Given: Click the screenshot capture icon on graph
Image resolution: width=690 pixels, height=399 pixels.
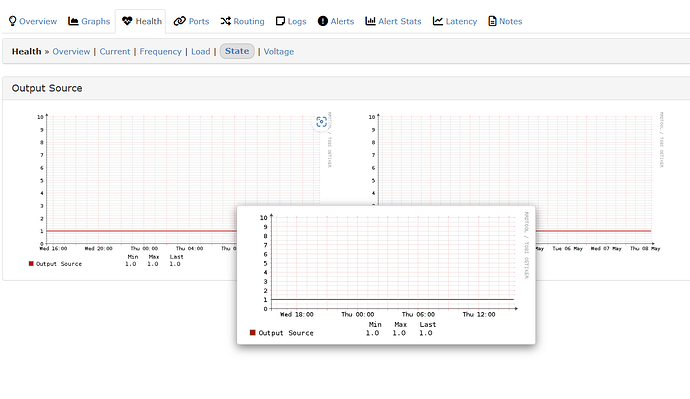Looking at the screenshot, I should (x=322, y=122).
